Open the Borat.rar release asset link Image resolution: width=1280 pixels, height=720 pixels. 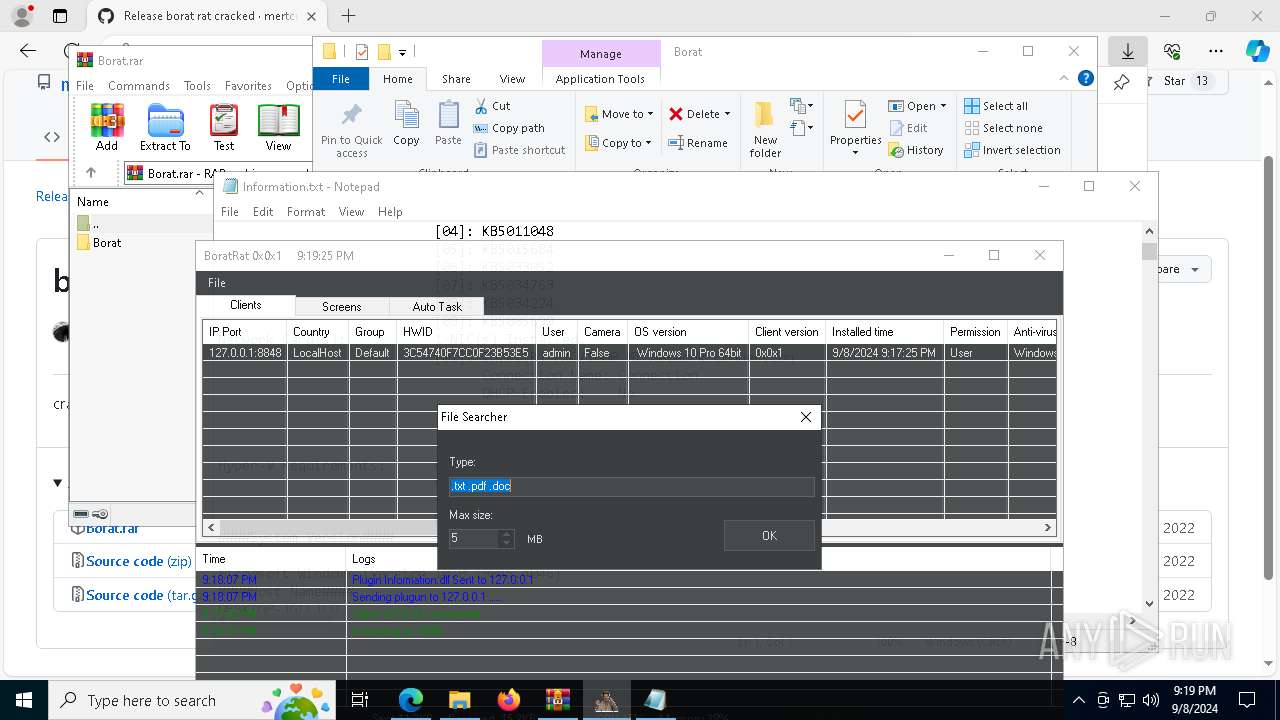[x=112, y=528]
